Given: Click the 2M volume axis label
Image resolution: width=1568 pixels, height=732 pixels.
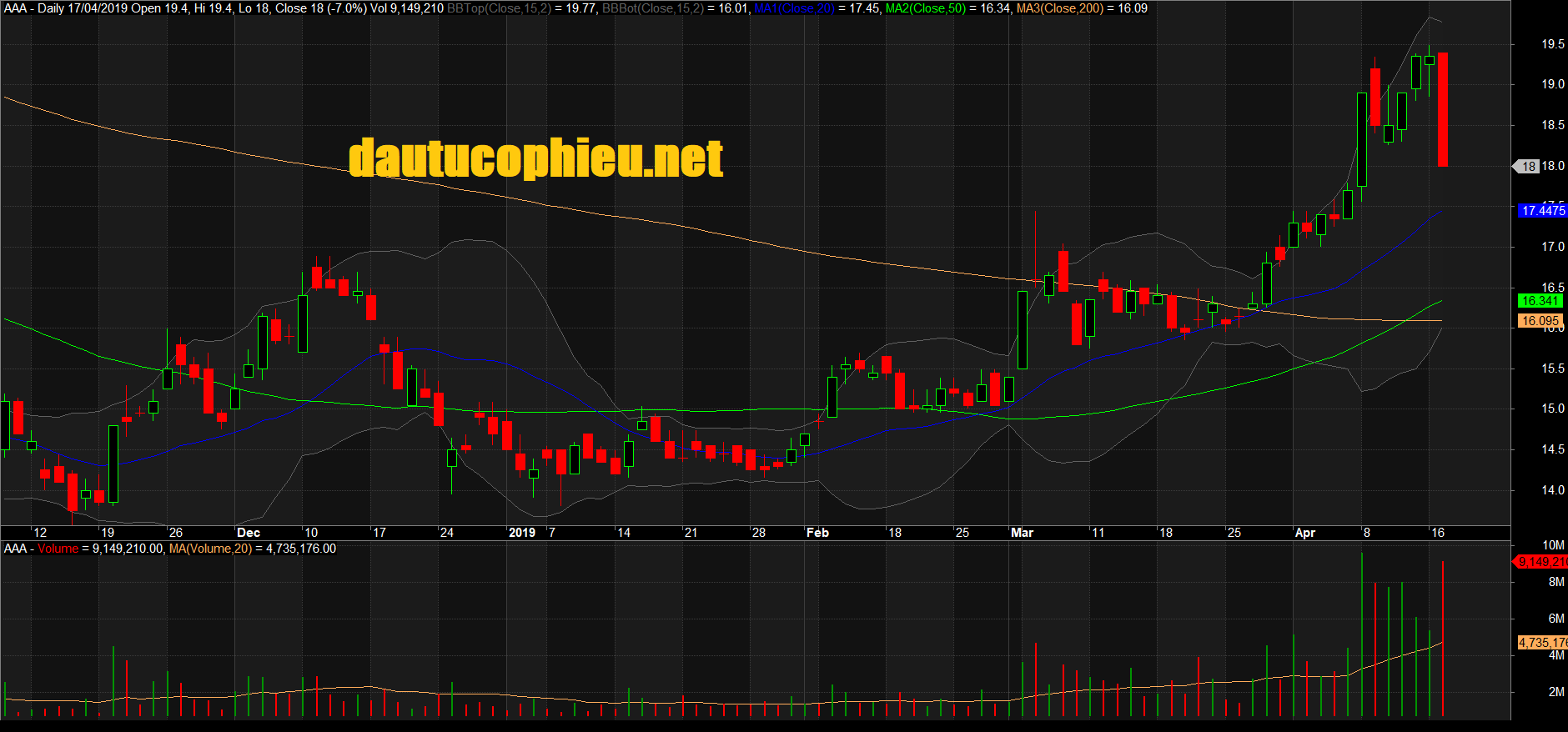Looking at the screenshot, I should tap(1556, 692).
